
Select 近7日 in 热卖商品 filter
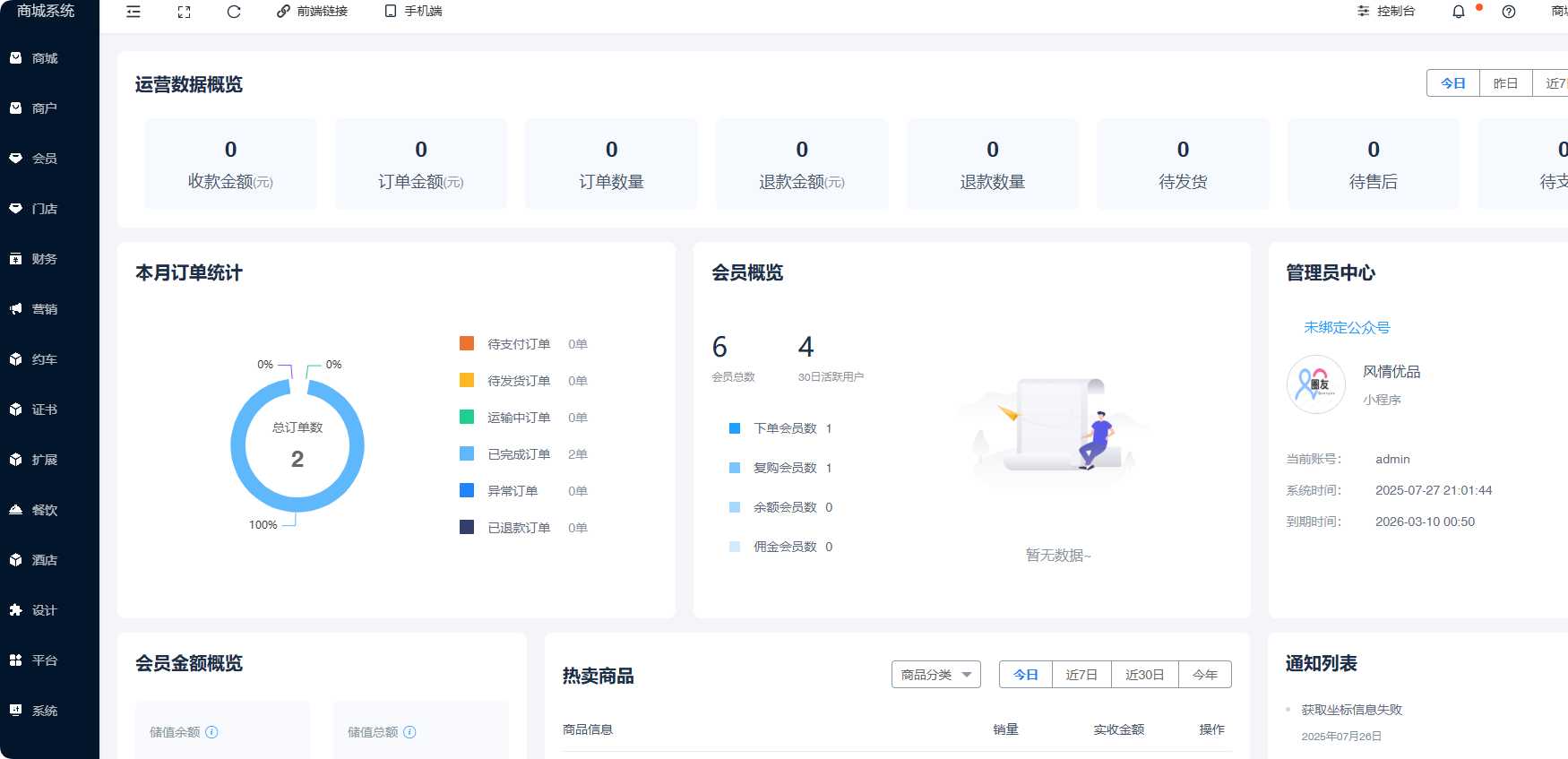coord(1081,675)
